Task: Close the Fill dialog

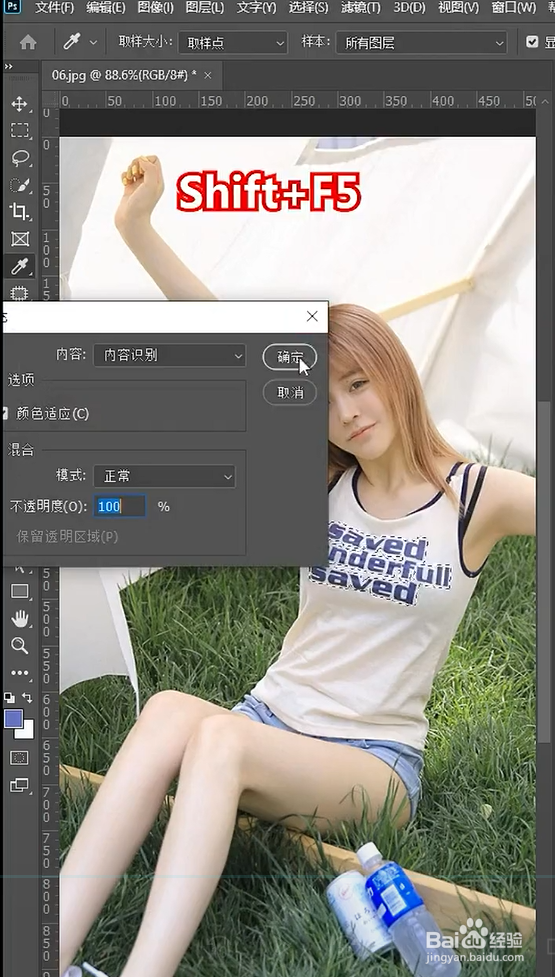Action: coord(313,317)
